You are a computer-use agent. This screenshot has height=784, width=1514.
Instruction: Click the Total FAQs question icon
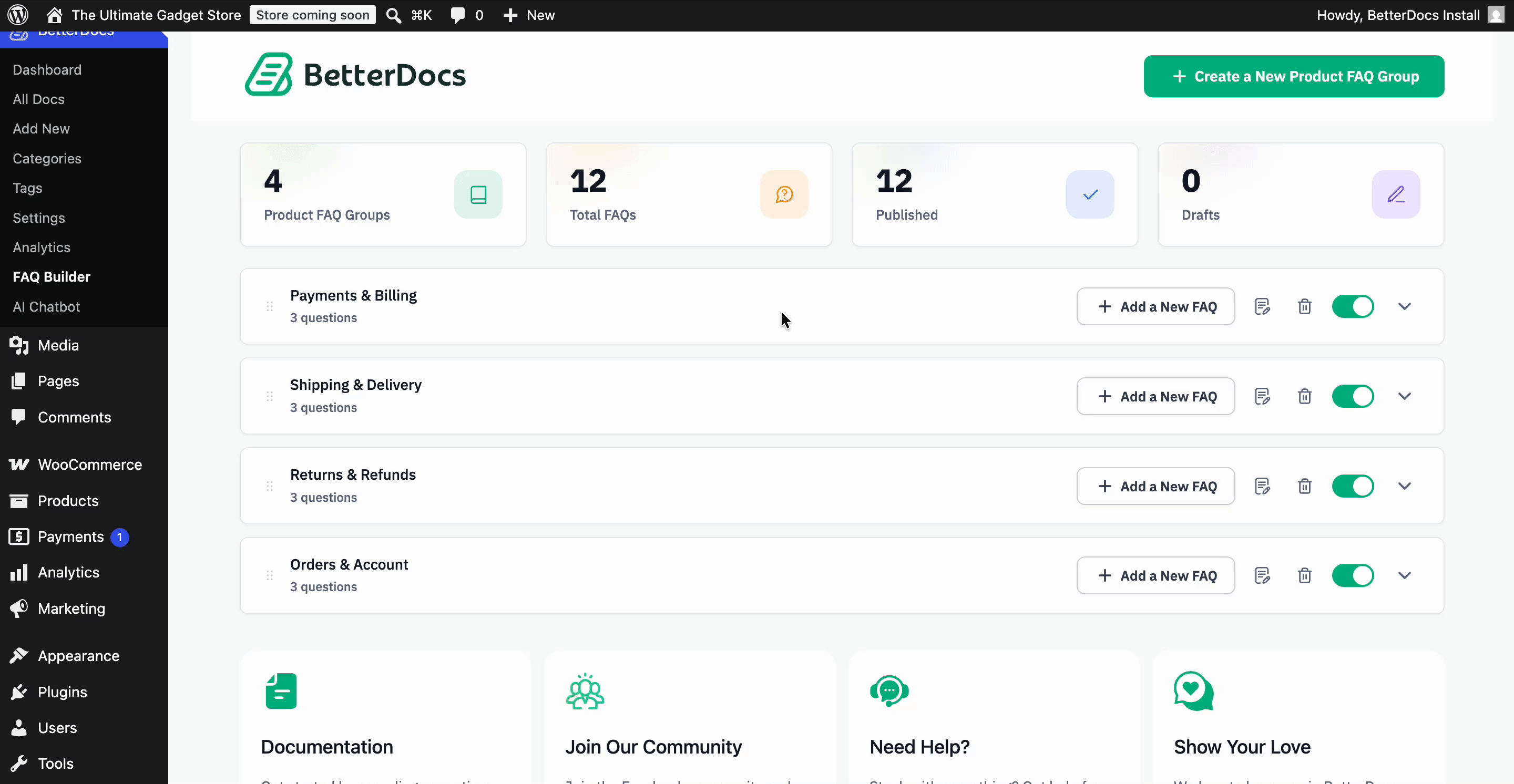tap(784, 194)
